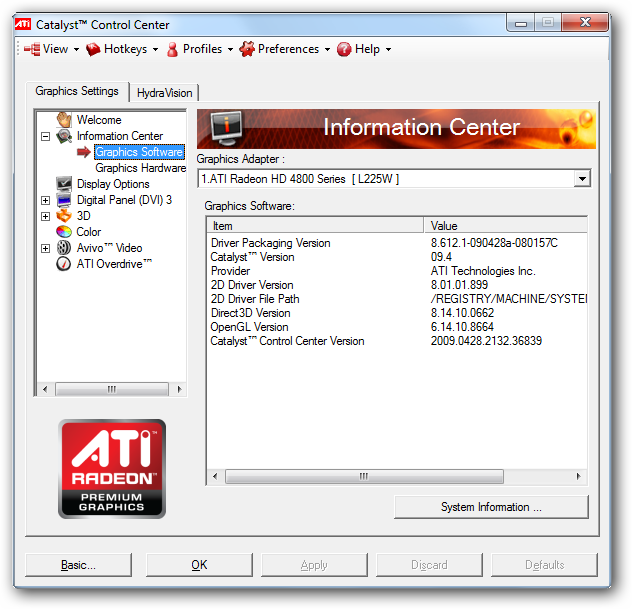Click the Information Center tree icon
This screenshot has width=632, height=609.
click(x=64, y=136)
